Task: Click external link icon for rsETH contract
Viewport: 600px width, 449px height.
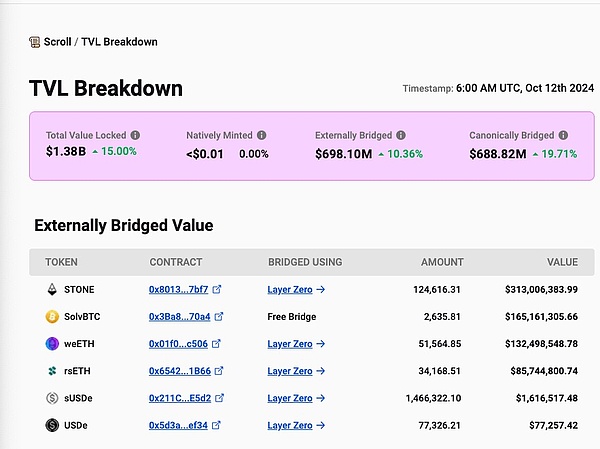Action: coord(219,371)
